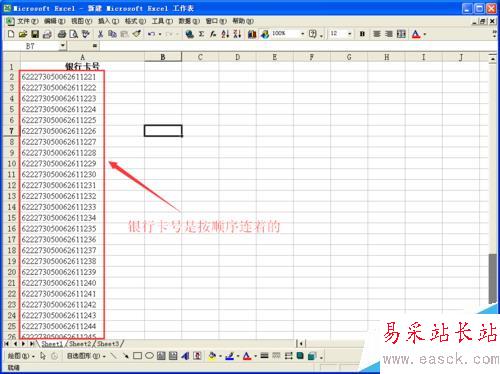Undo the last action
Image resolution: width=500 pixels, height=374 pixels.
[x=151, y=34]
